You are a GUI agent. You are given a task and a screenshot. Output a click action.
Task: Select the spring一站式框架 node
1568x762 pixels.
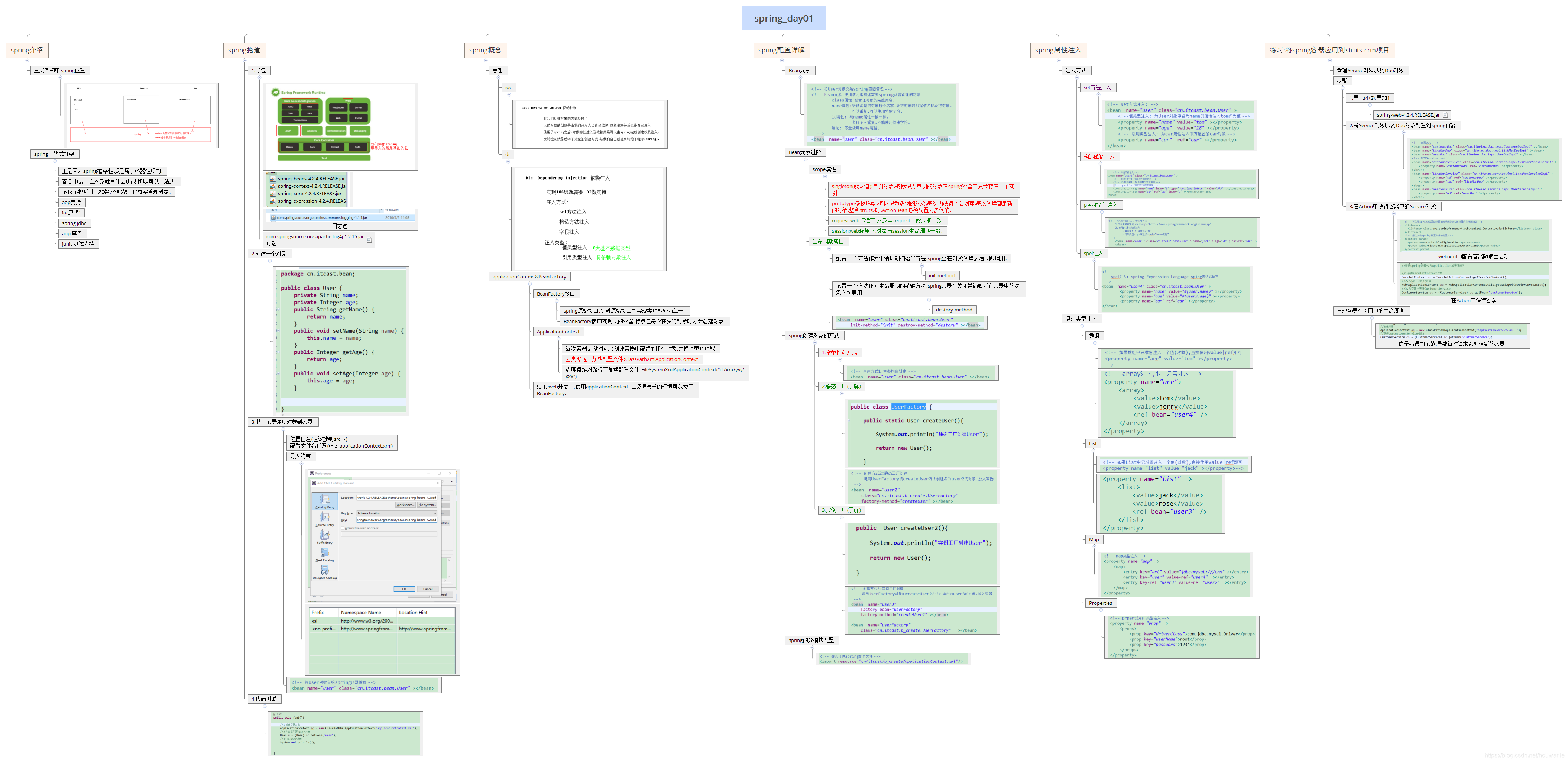(x=54, y=154)
